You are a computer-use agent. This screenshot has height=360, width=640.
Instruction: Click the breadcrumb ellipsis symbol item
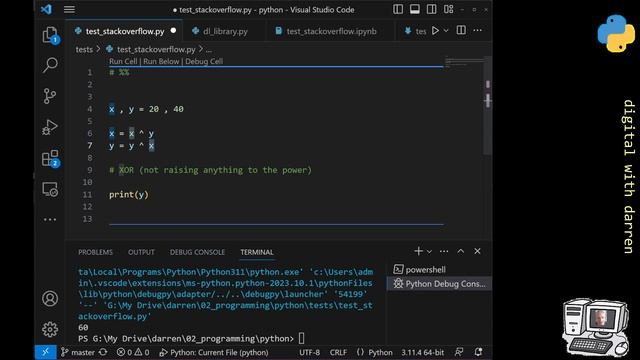tap(209, 49)
